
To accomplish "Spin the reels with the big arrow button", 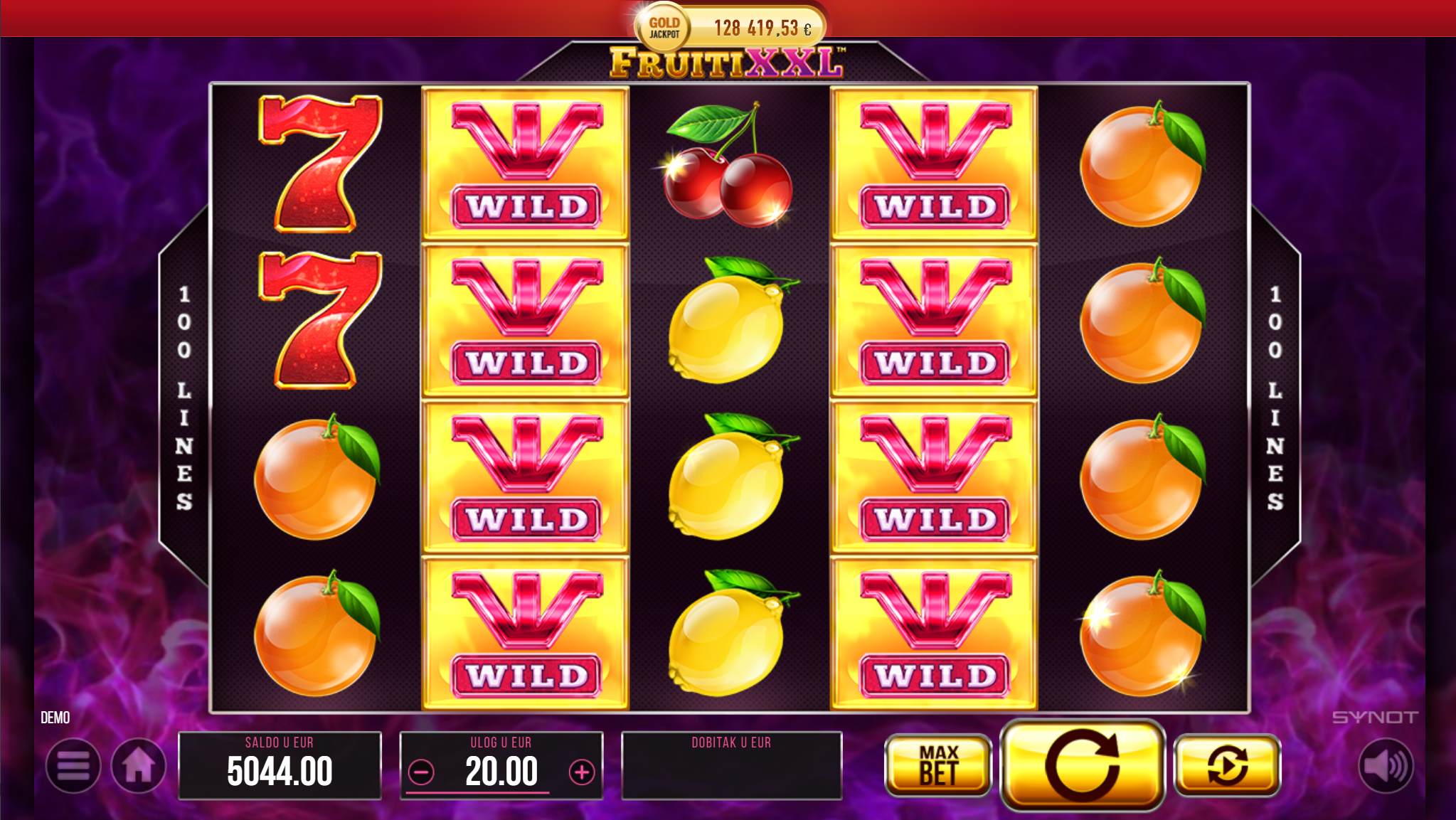I will tap(1082, 765).
